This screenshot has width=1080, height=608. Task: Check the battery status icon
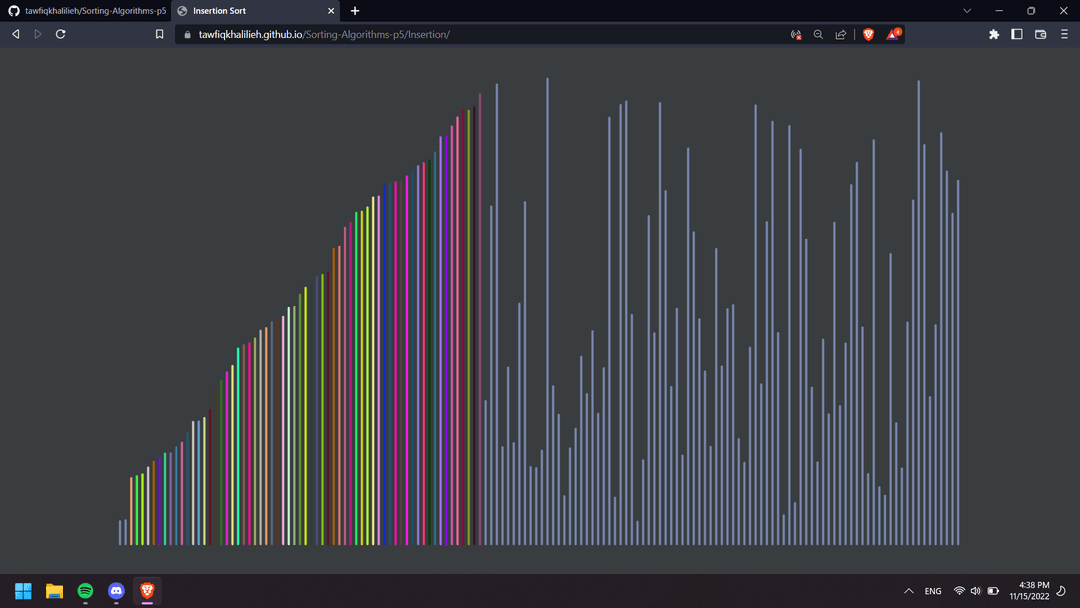[x=993, y=591]
